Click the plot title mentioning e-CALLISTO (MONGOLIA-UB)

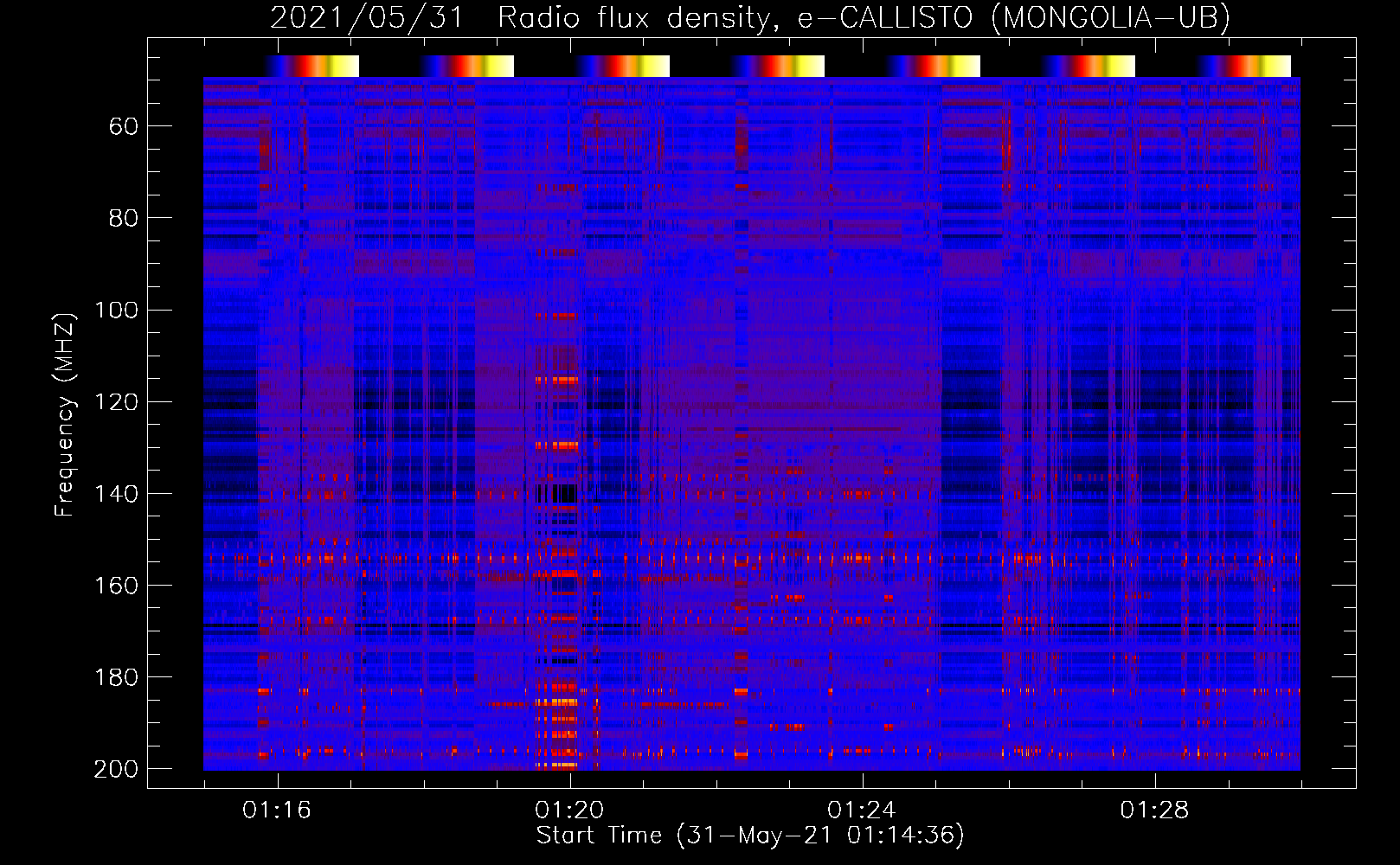(749, 18)
